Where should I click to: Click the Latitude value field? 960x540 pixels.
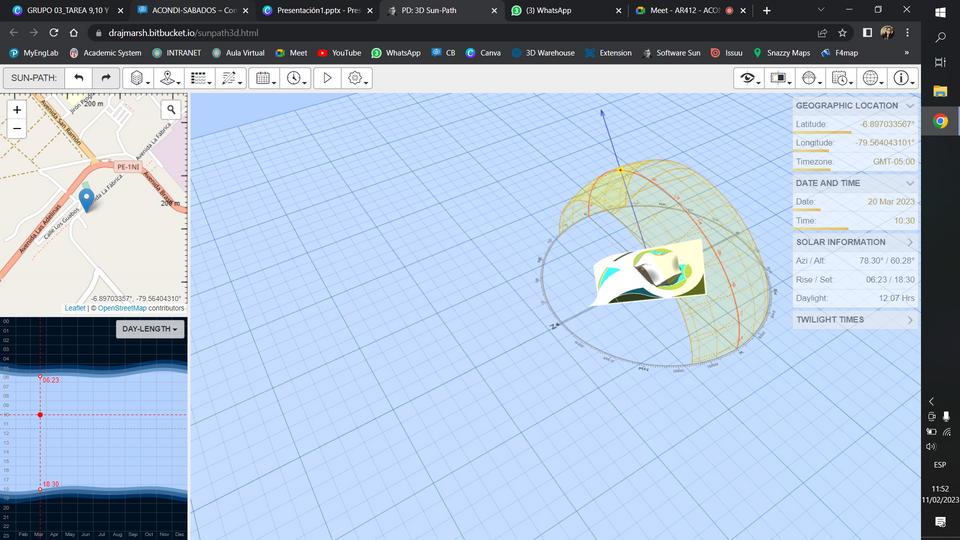(x=880, y=124)
